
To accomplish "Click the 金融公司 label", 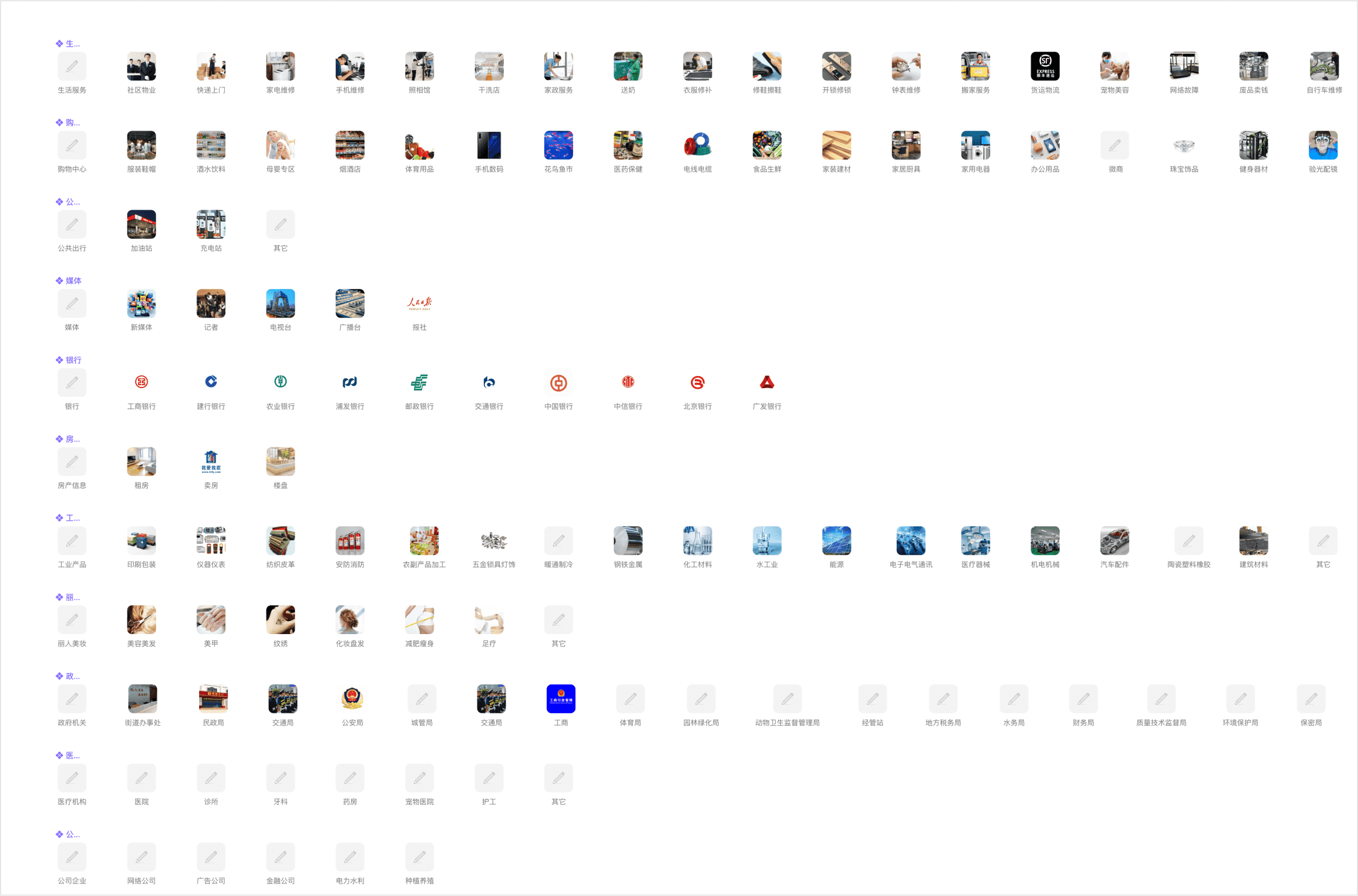I will pyautogui.click(x=281, y=881).
